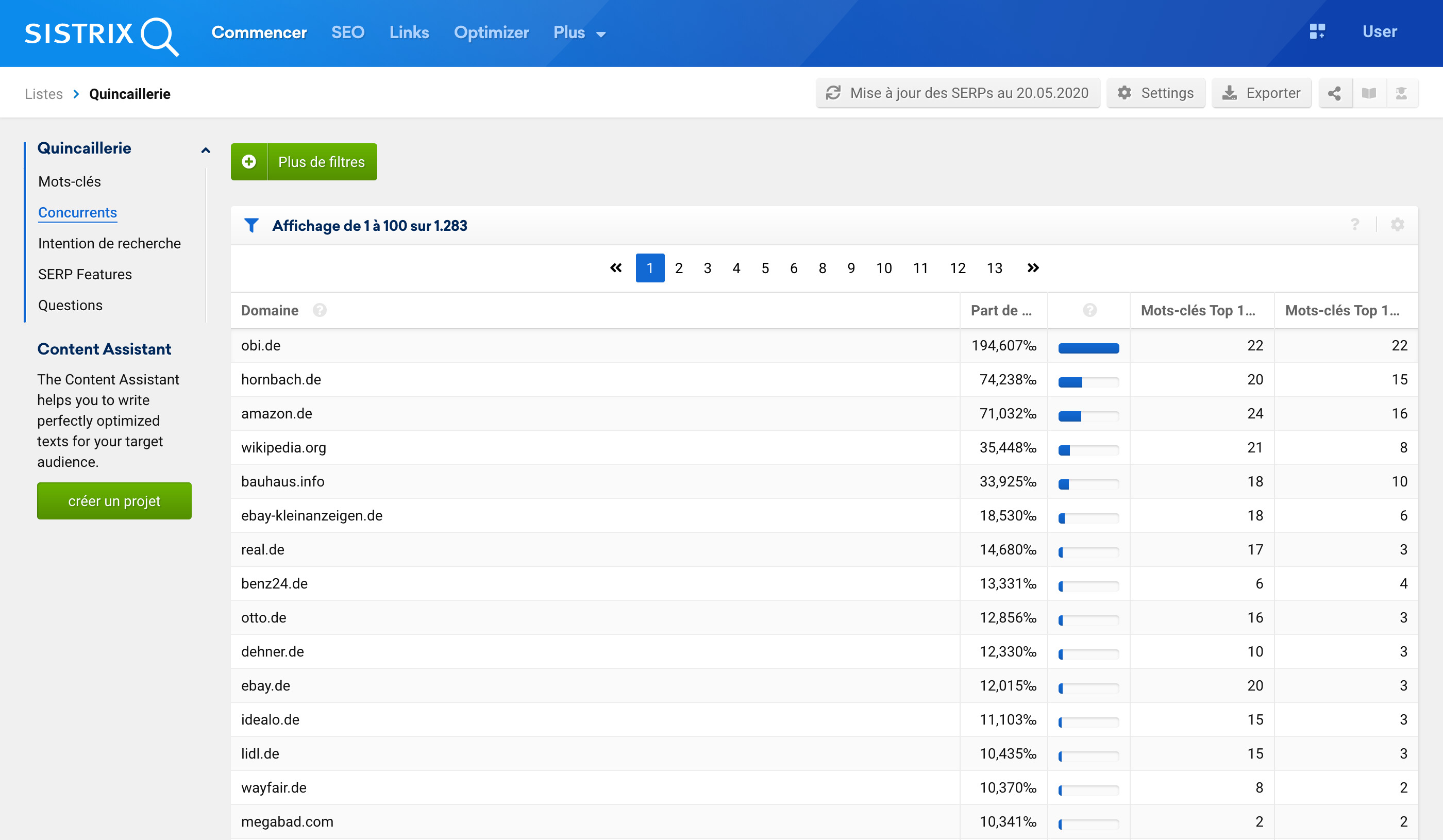Go to last page double-right arrows
Viewport: 1443px width, 840px height.
(x=1033, y=268)
